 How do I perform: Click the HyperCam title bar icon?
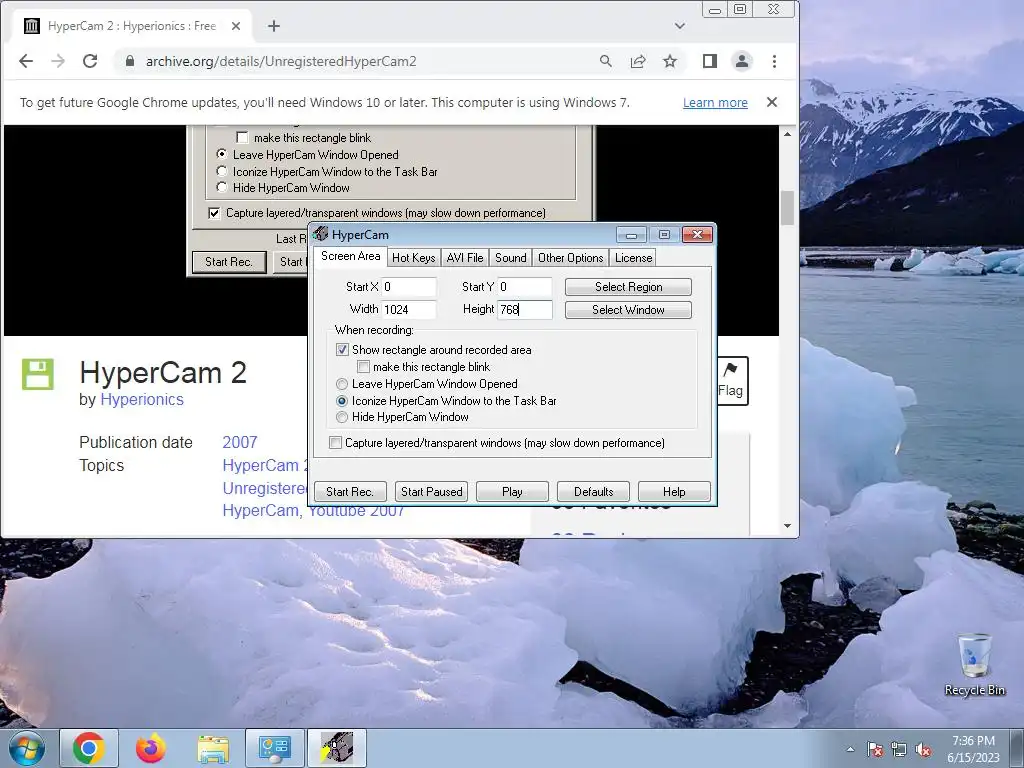pos(320,234)
